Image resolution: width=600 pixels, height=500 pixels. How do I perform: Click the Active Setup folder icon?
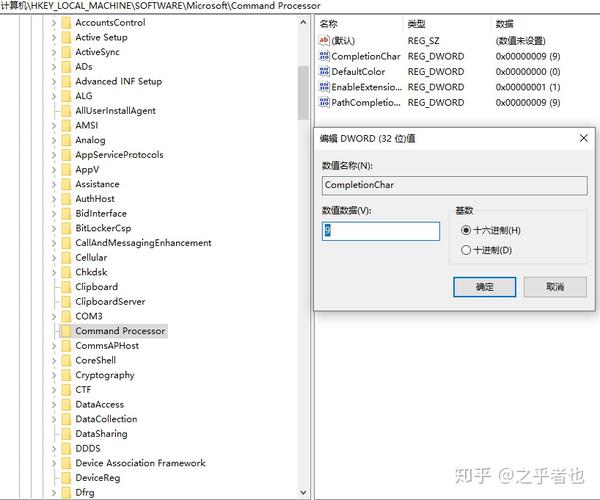point(66,37)
